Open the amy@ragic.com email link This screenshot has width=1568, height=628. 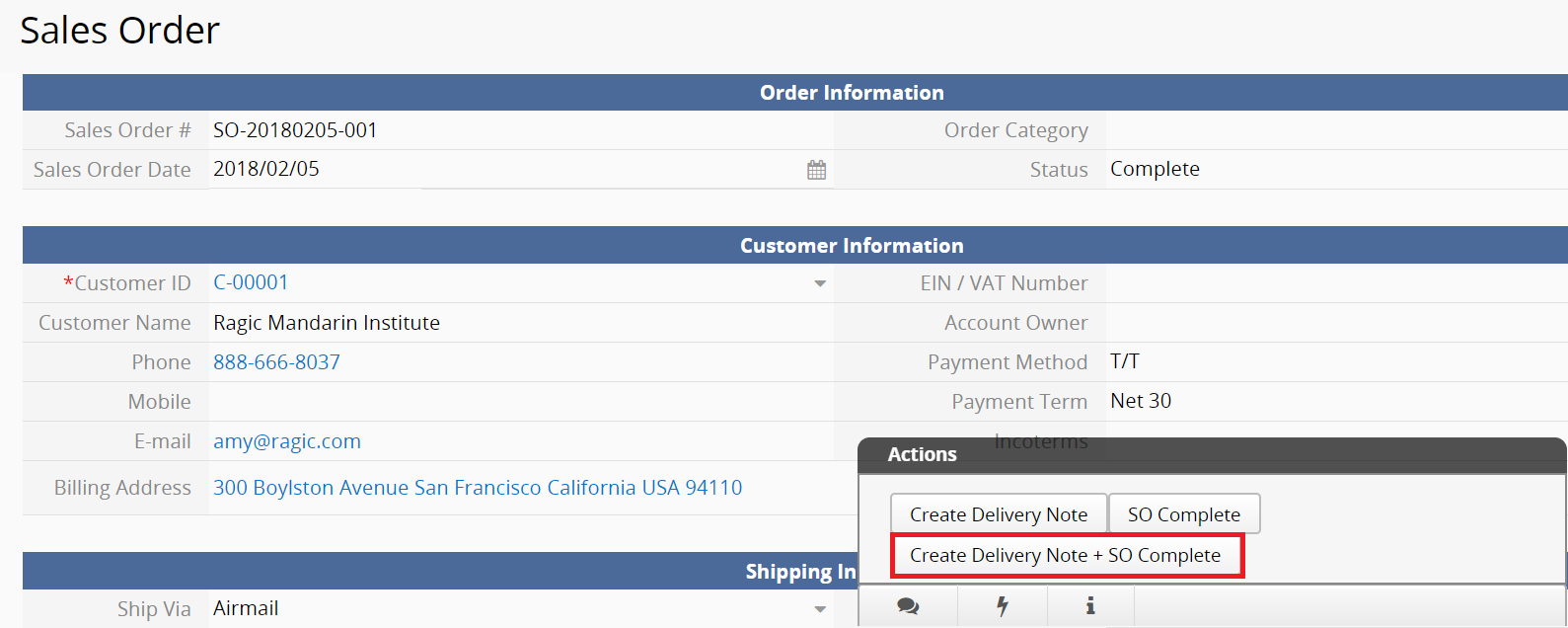click(x=287, y=441)
